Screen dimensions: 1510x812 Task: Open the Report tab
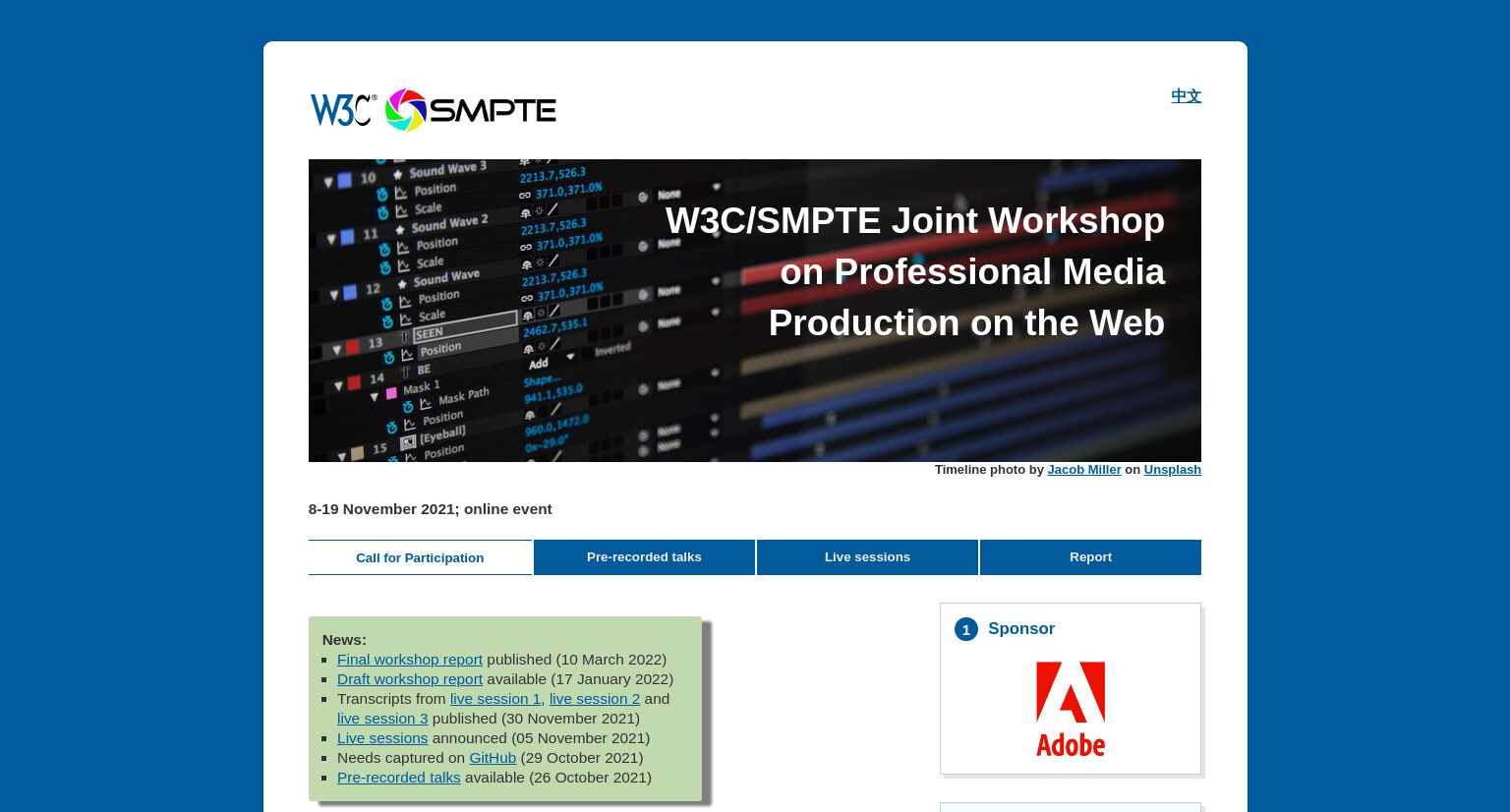coord(1090,557)
